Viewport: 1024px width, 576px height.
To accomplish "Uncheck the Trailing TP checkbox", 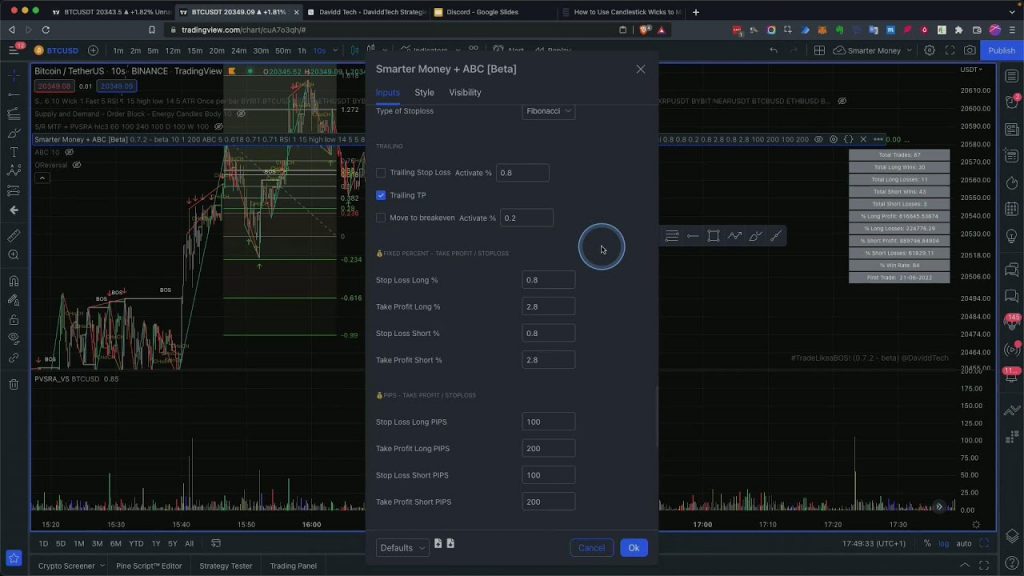I will coord(381,195).
